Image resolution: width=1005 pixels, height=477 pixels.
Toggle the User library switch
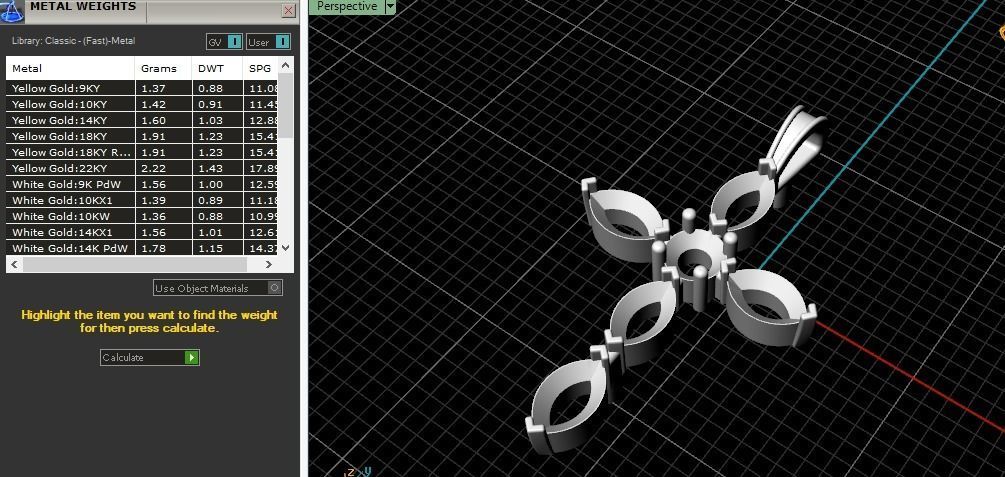pos(269,42)
